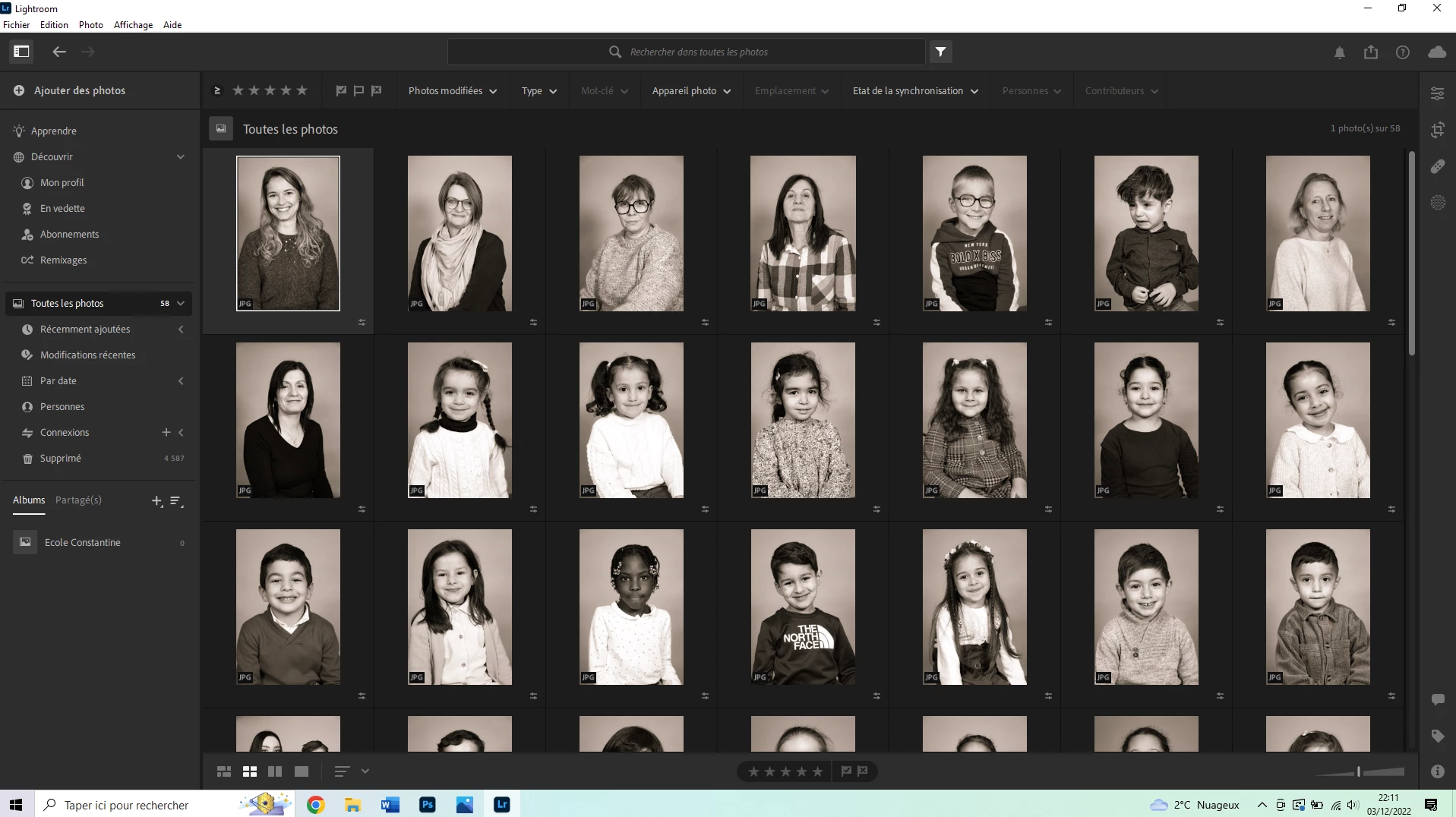Open the help question mark icon
This screenshot has height=817, width=1456.
[1403, 52]
